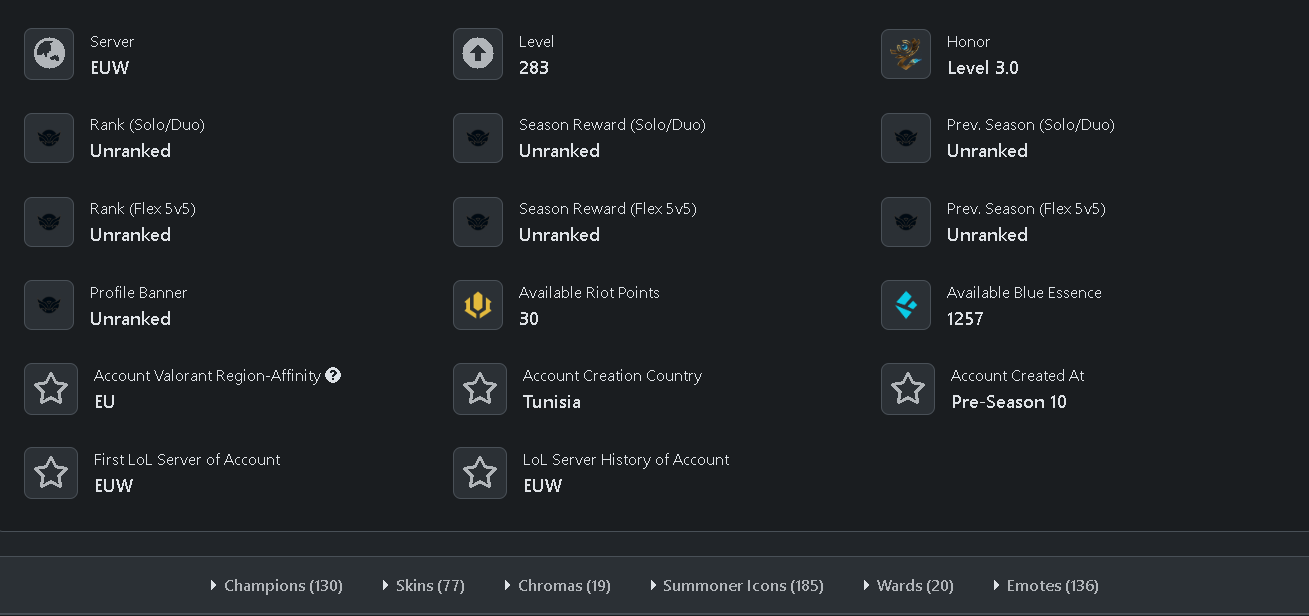The height and width of the screenshot is (616, 1309).
Task: Click the Account Creation Country star icon
Action: click(x=480, y=389)
